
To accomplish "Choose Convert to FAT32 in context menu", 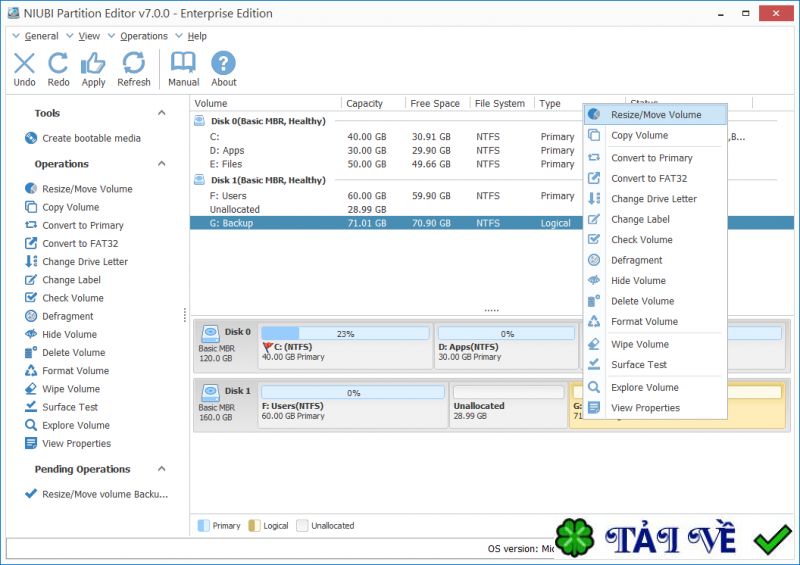I will click(648, 179).
